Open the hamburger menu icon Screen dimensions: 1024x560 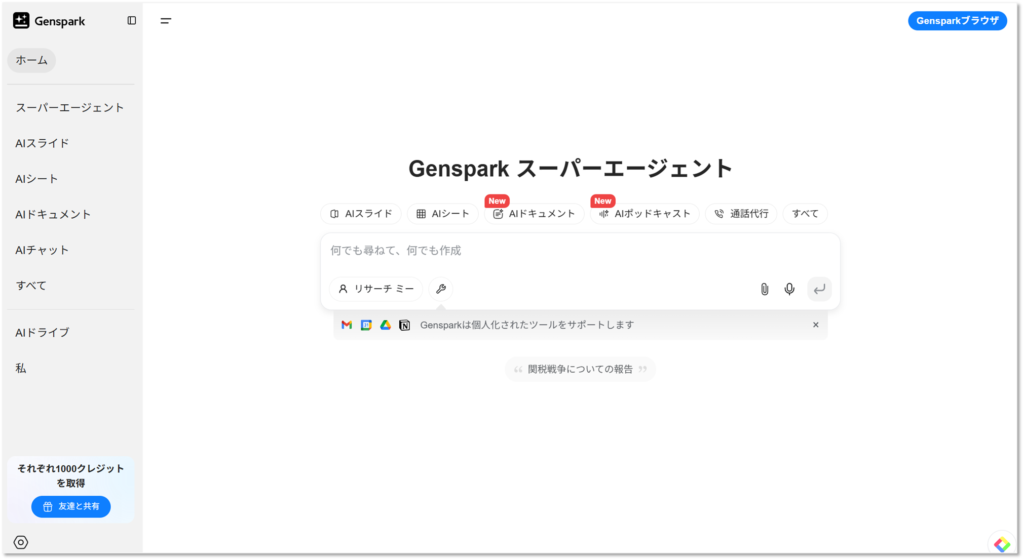coord(166,21)
